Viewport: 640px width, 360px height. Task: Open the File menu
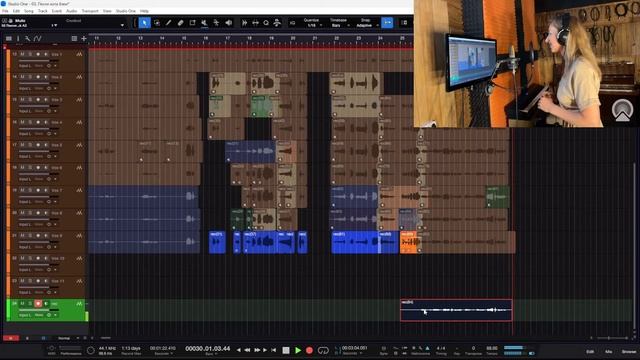tap(5, 11)
